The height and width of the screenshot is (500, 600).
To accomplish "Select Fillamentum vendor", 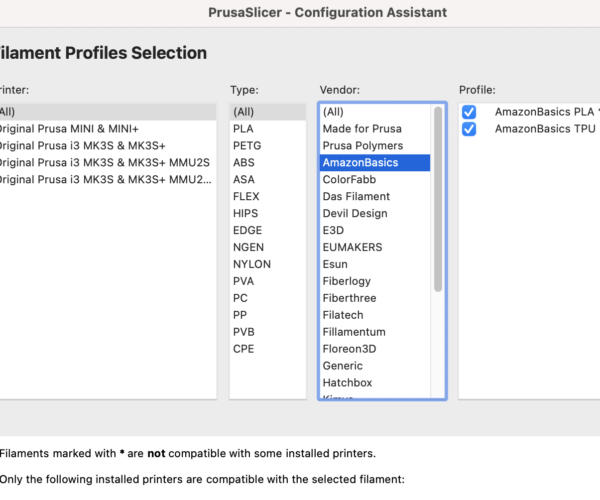I will coord(375,332).
